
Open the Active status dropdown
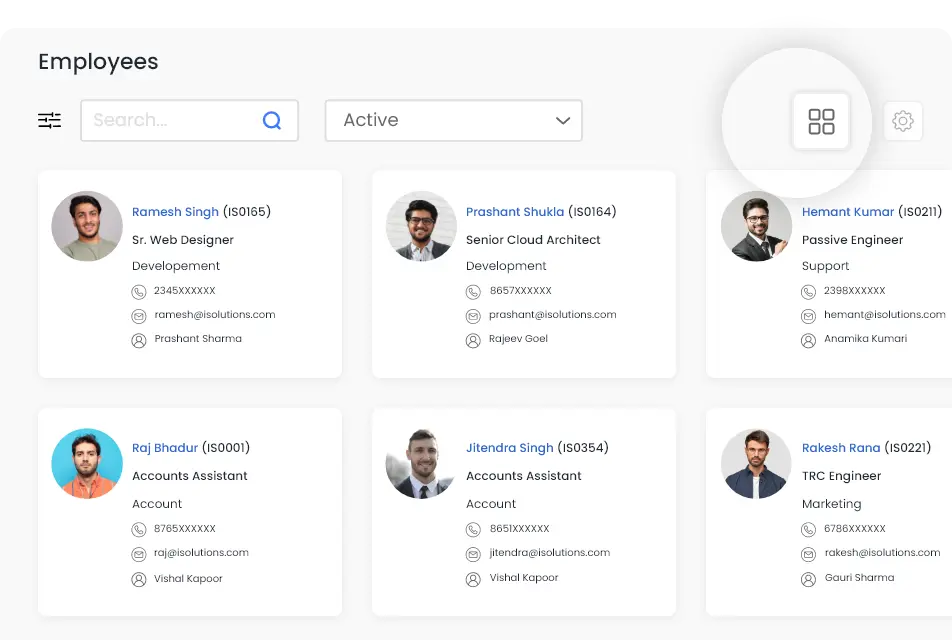tap(453, 120)
